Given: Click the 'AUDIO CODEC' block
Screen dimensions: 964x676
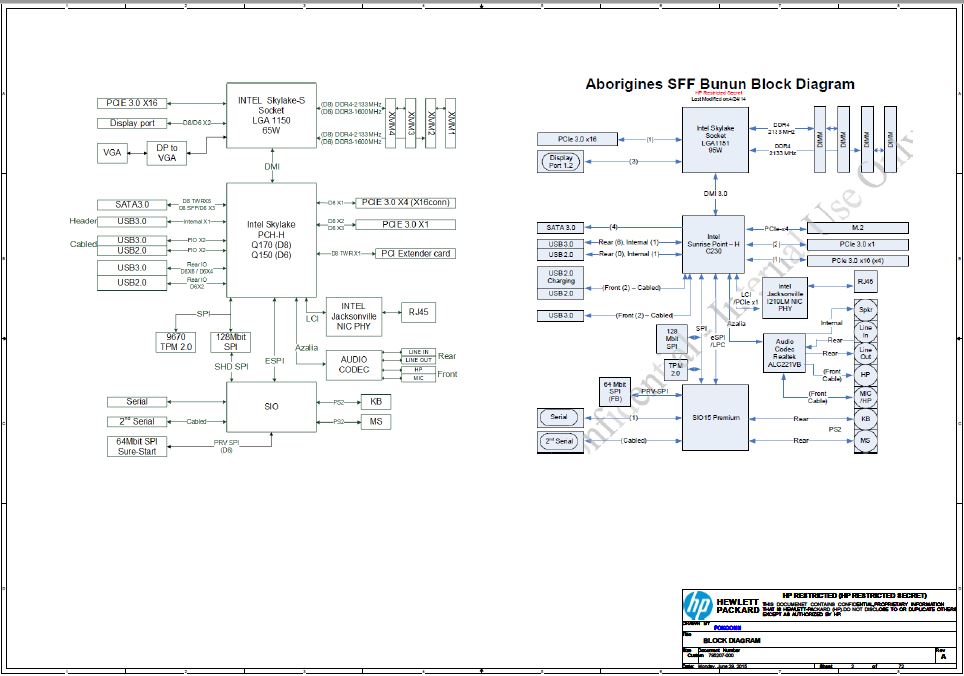Looking at the screenshot, I should point(354,365).
